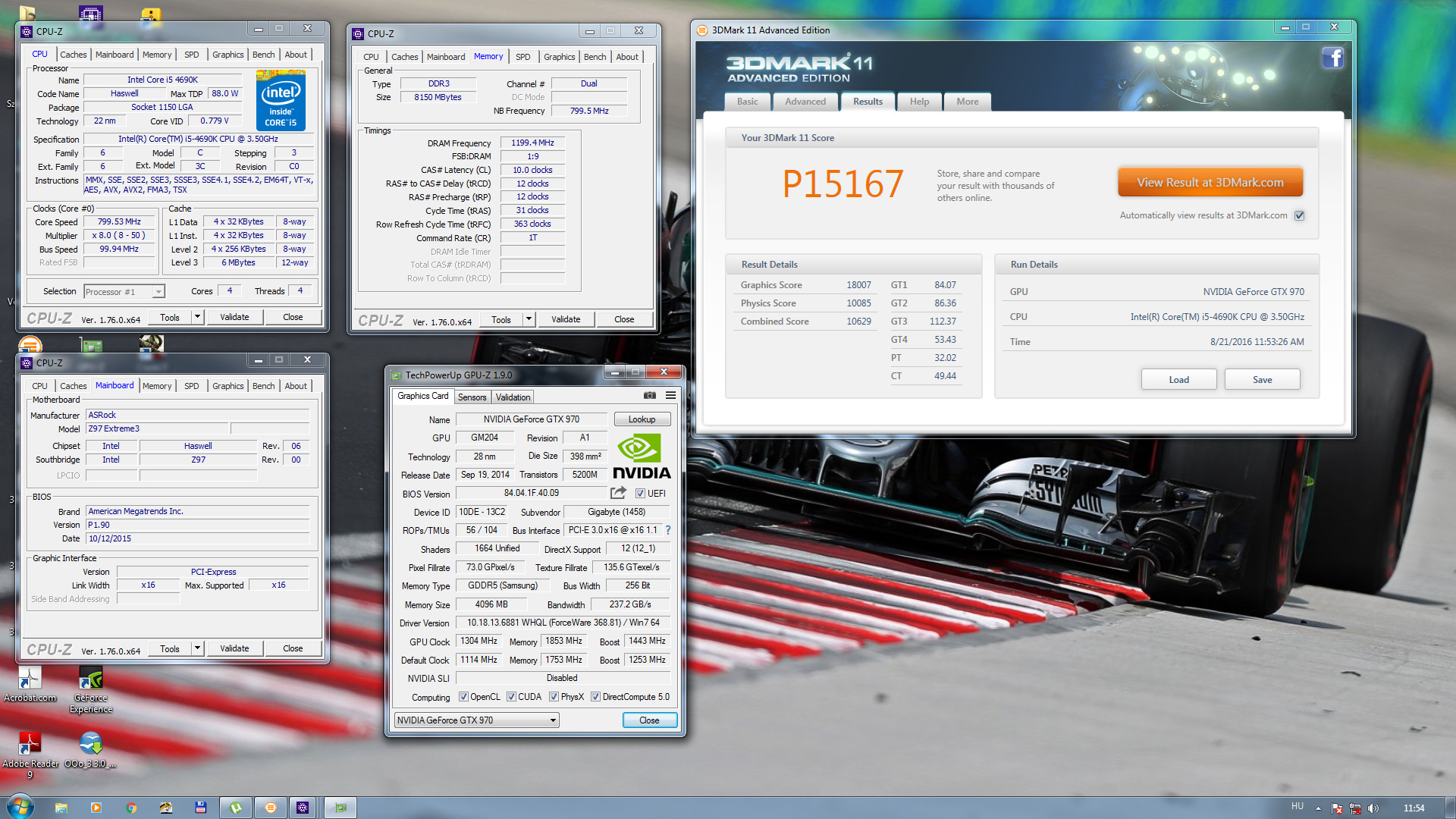Image resolution: width=1456 pixels, height=819 pixels.
Task: Click the Windows Start orb
Action: coord(20,807)
